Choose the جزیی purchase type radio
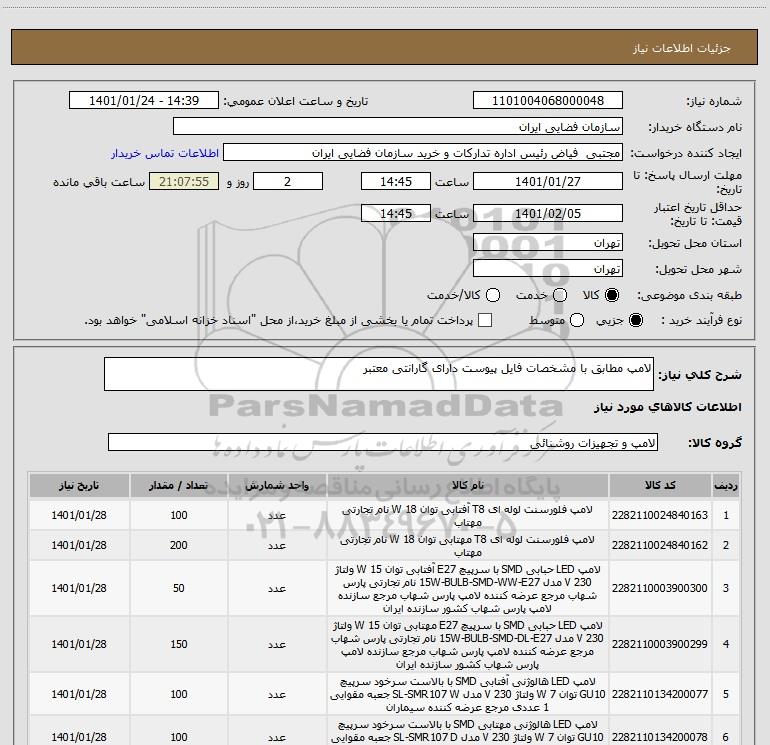 [635, 320]
